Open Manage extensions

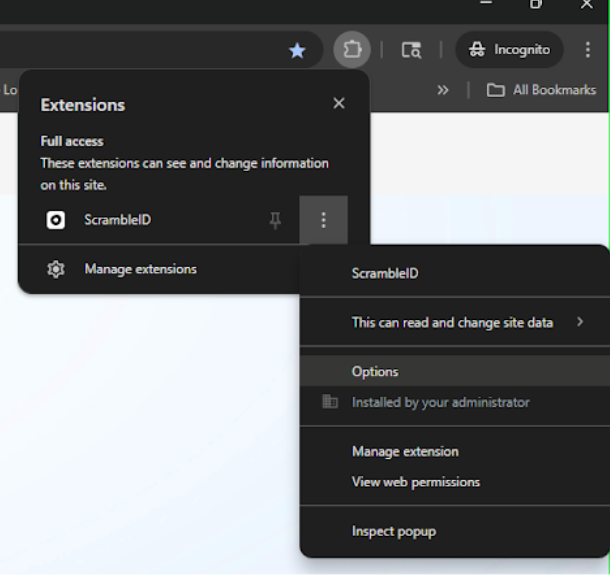tap(159, 269)
